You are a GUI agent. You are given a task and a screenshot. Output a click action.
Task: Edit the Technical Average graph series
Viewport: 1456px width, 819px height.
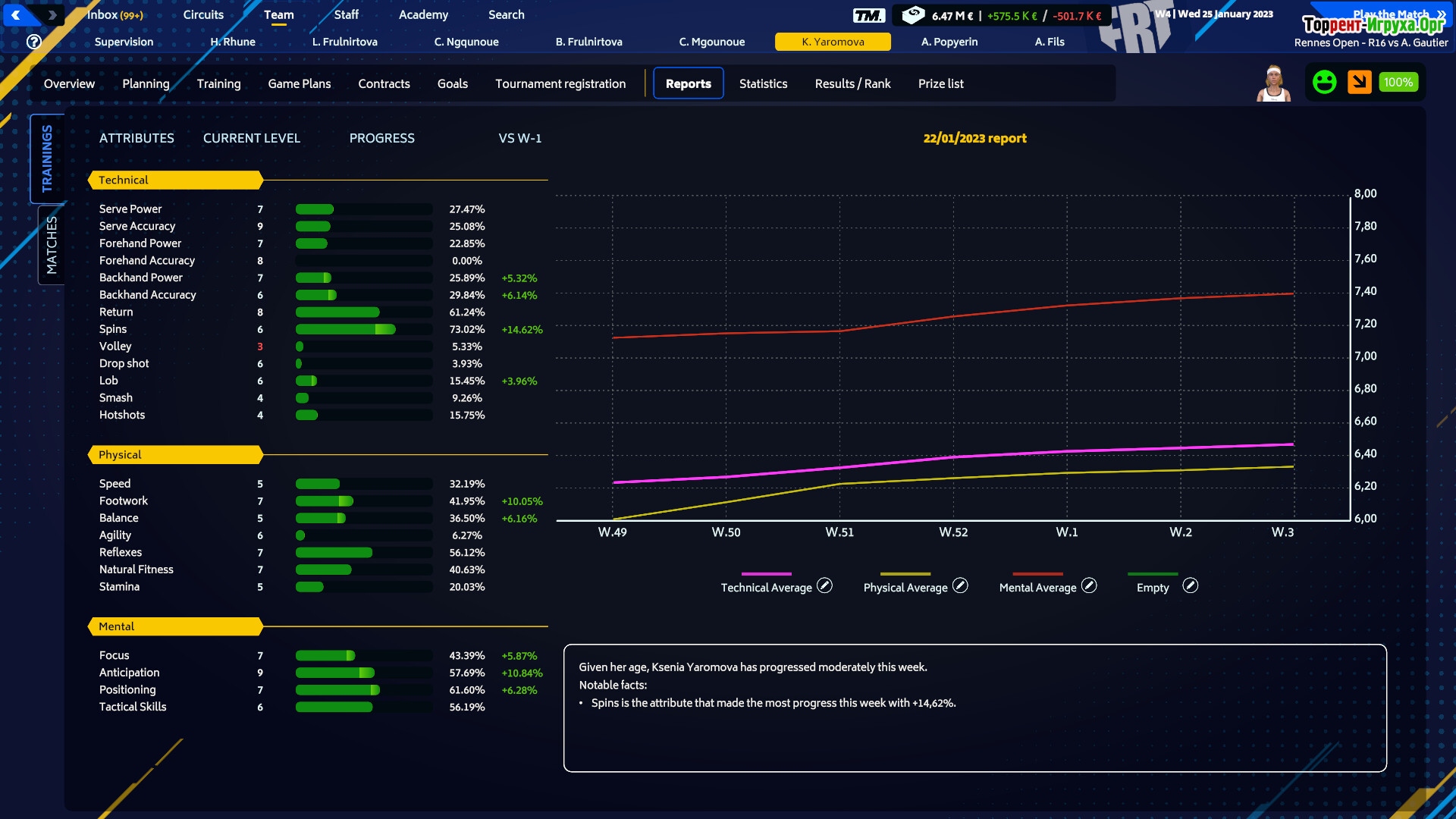[824, 585]
